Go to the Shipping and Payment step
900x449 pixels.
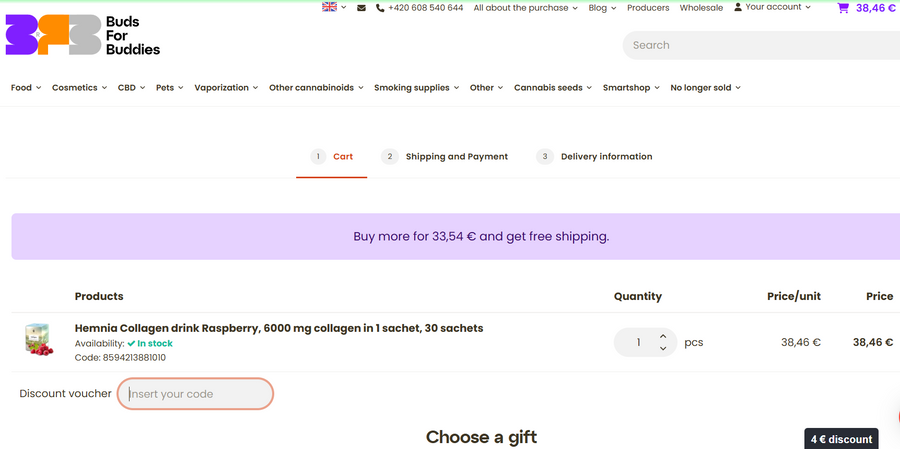(456, 157)
